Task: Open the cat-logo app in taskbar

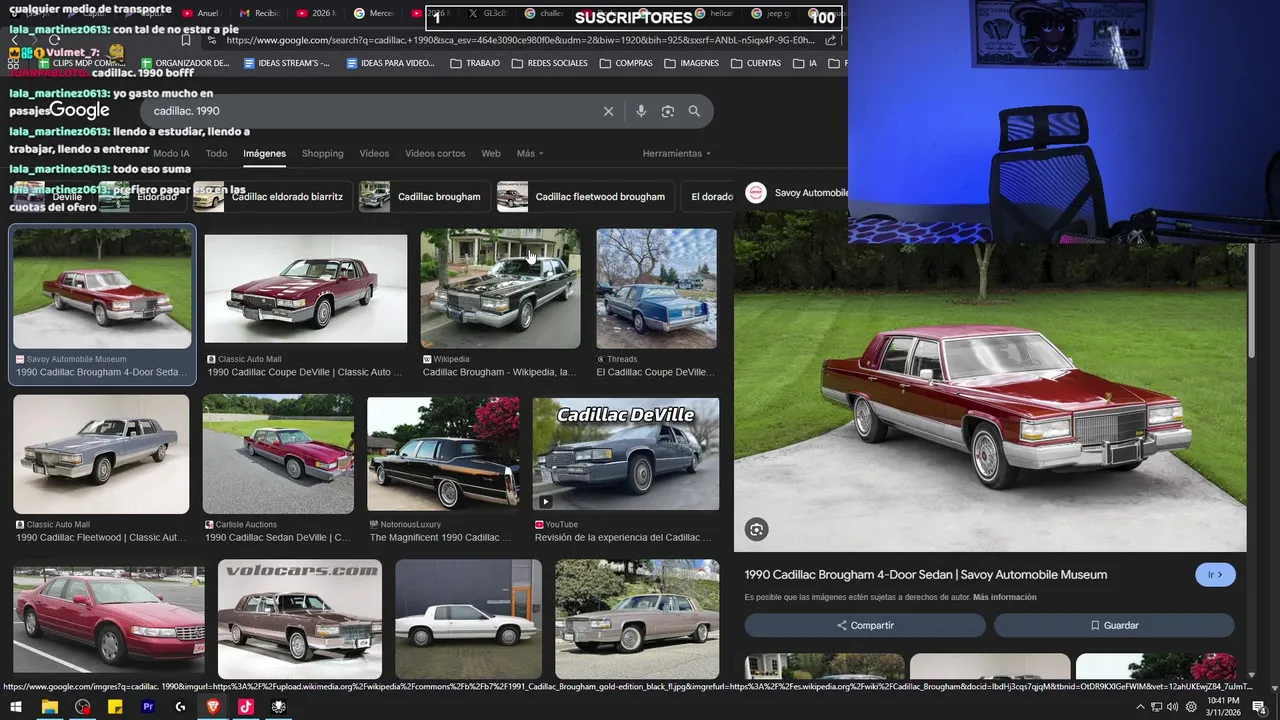Action: tap(279, 707)
